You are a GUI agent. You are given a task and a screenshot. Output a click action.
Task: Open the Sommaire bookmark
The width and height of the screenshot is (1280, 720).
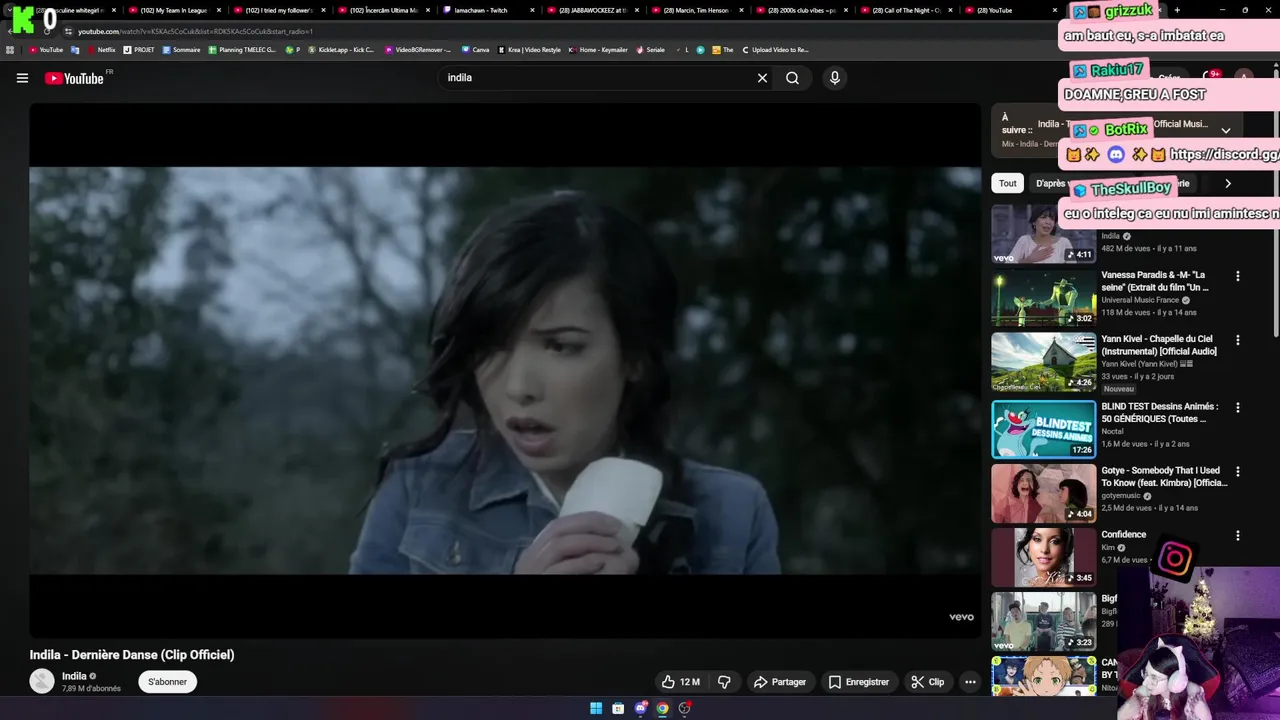pyautogui.click(x=181, y=49)
